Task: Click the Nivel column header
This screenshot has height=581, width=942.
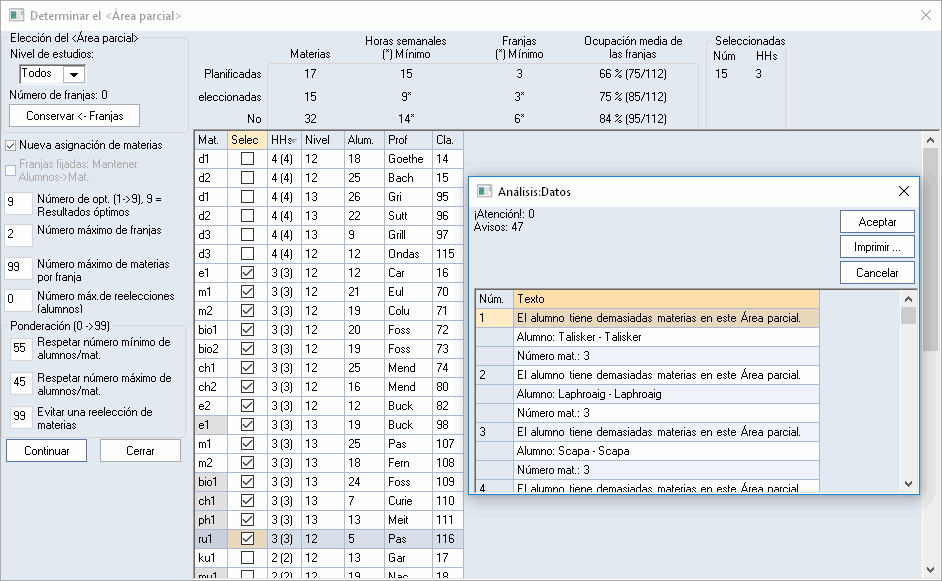Action: coord(323,140)
